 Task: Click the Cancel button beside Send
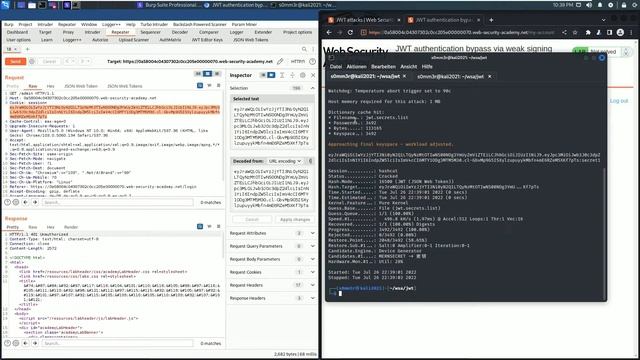[x=49, y=61]
